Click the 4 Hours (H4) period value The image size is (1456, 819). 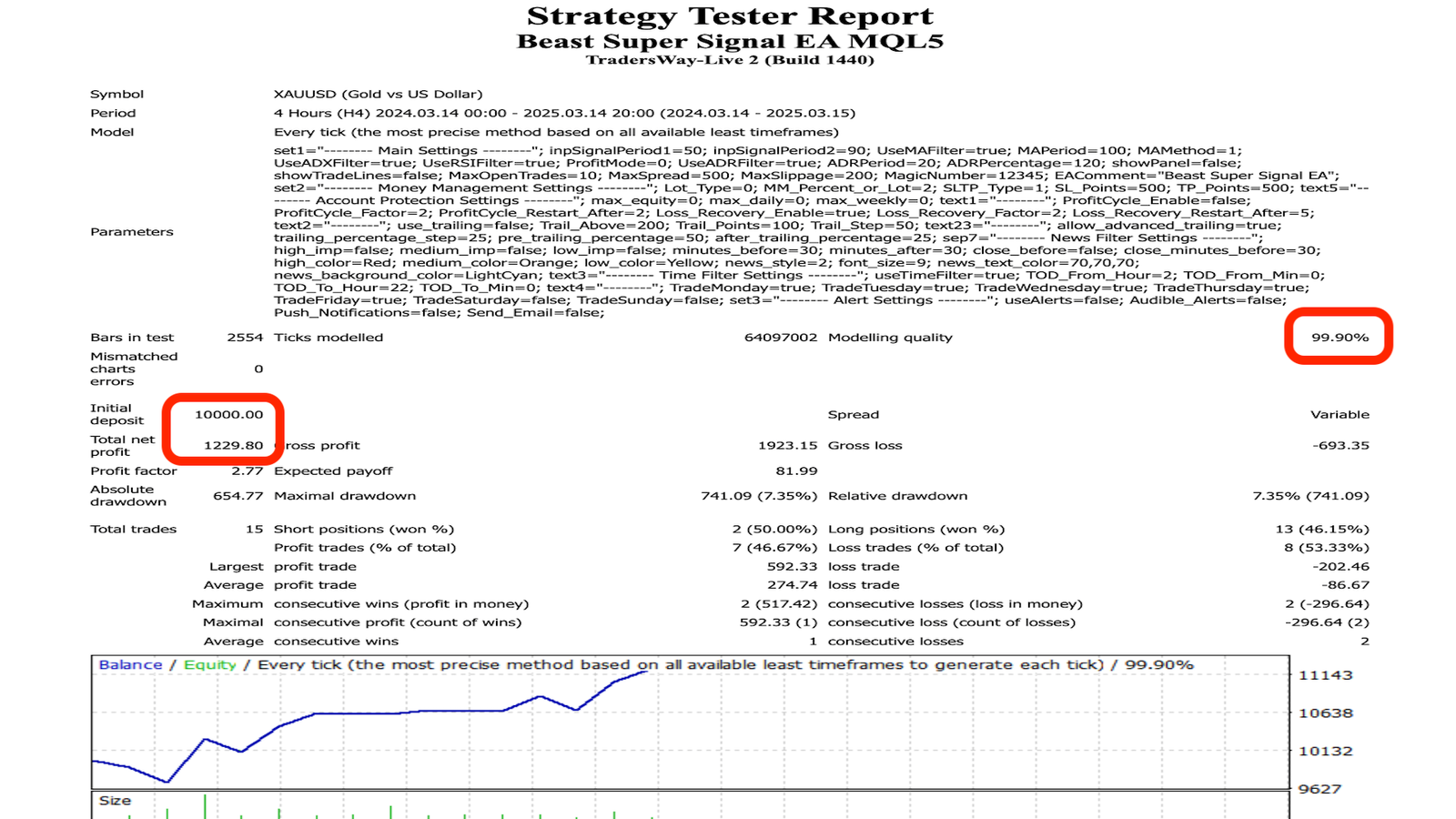point(564,113)
